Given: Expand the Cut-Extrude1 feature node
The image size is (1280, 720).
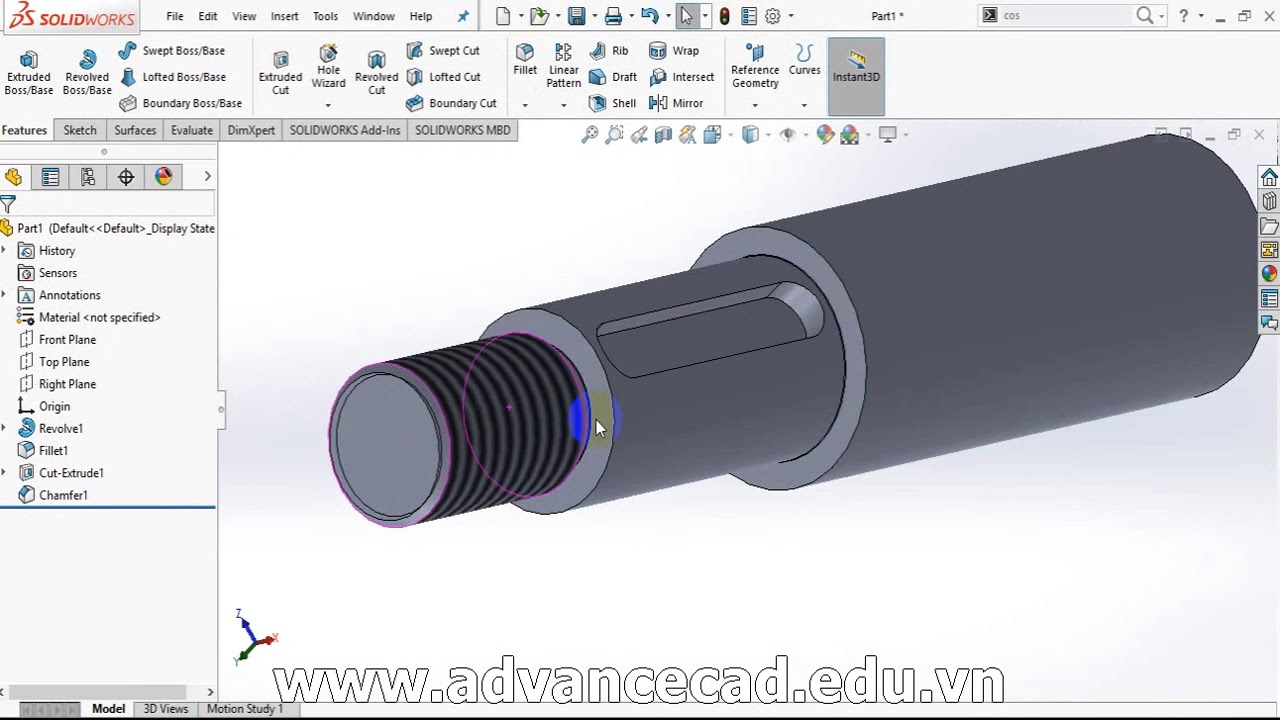Looking at the screenshot, I should pyautogui.click(x=5, y=473).
